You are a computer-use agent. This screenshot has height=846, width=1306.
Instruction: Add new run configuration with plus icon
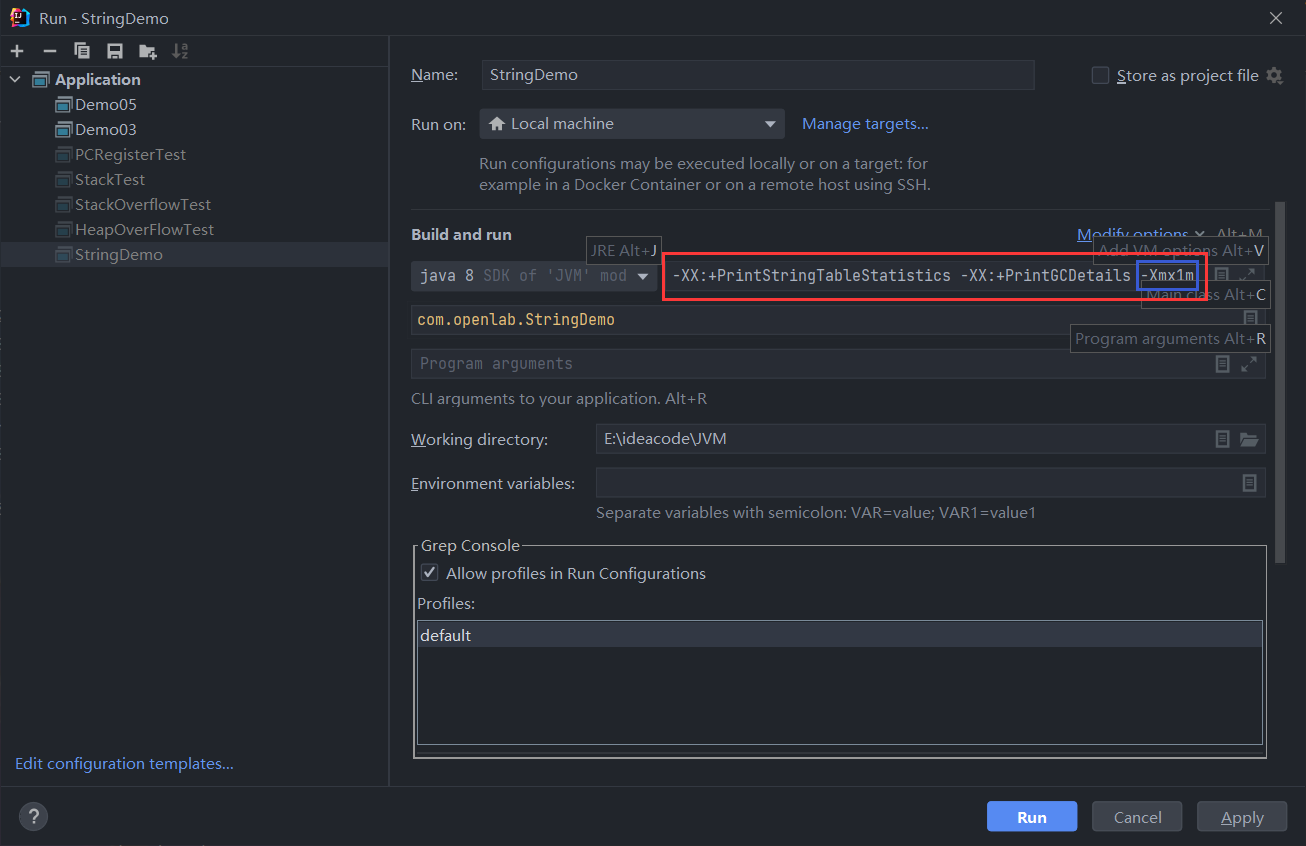tap(18, 51)
